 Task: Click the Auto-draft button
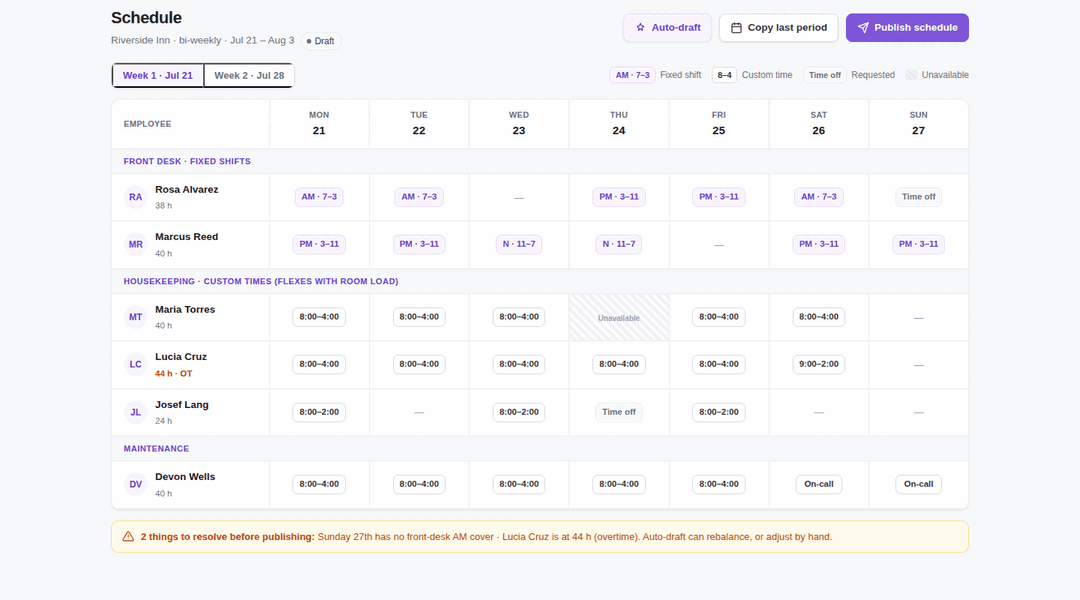click(x=667, y=28)
